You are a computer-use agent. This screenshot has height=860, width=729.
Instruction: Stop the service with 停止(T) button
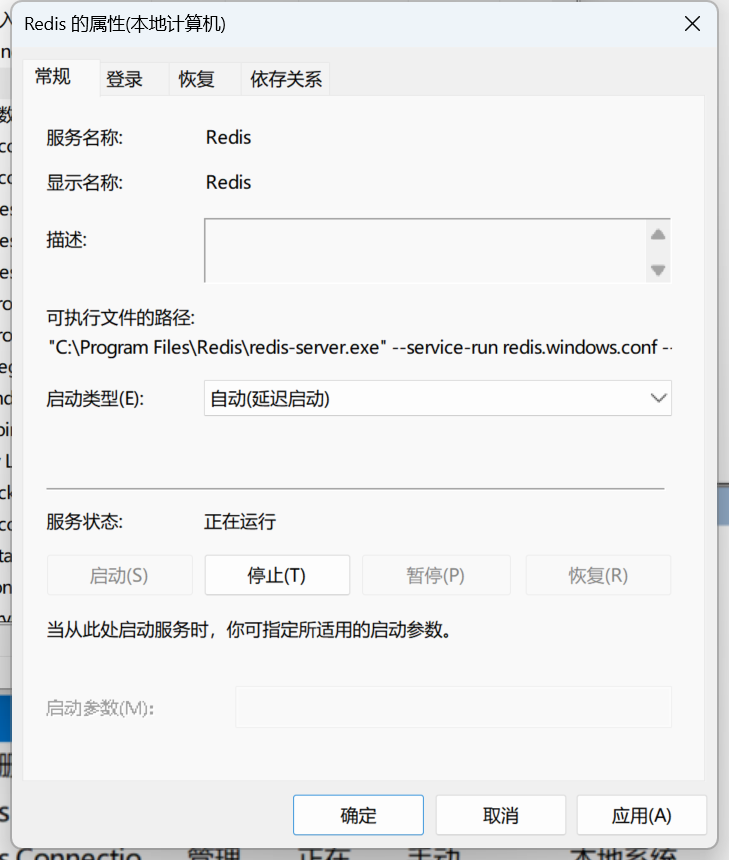click(277, 575)
